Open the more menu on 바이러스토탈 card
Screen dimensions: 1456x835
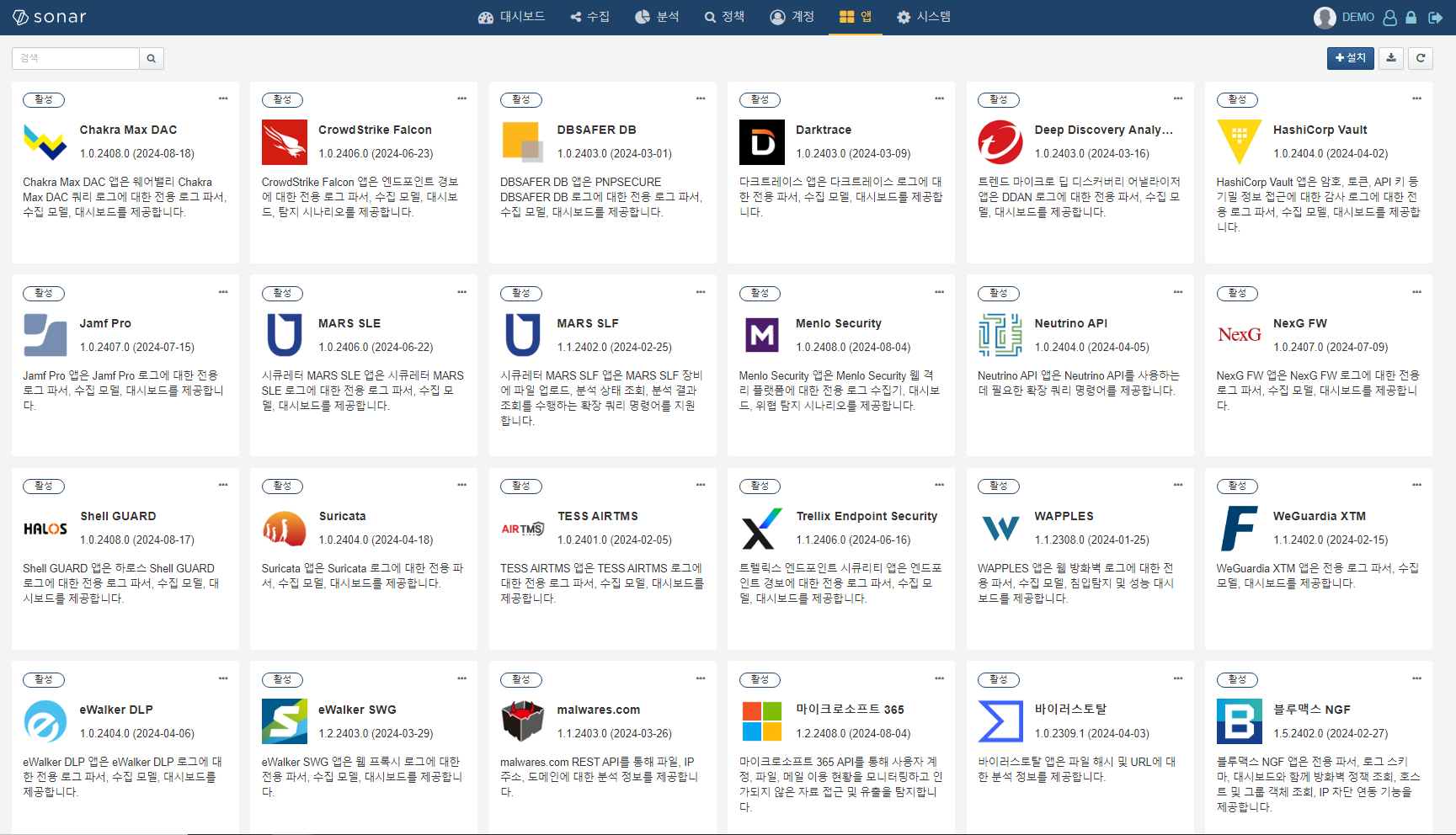(x=1178, y=678)
